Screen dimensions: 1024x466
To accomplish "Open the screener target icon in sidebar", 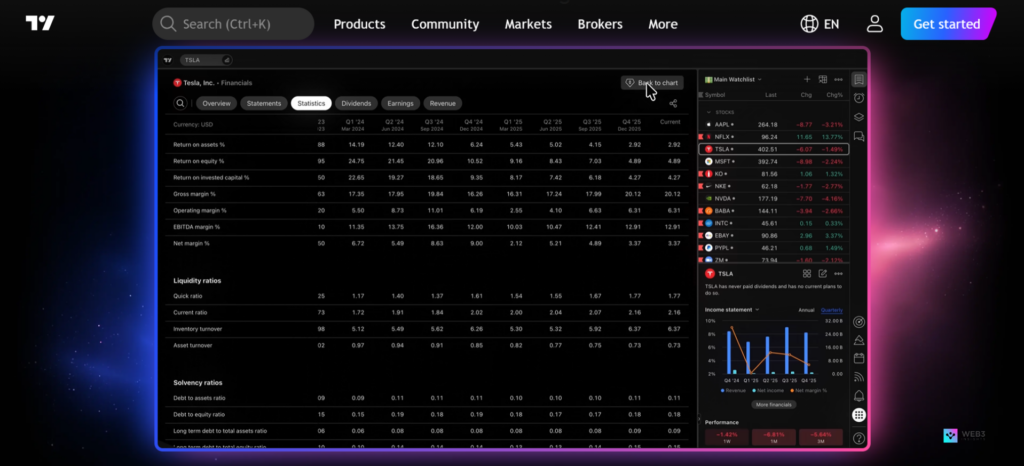I will click(859, 322).
